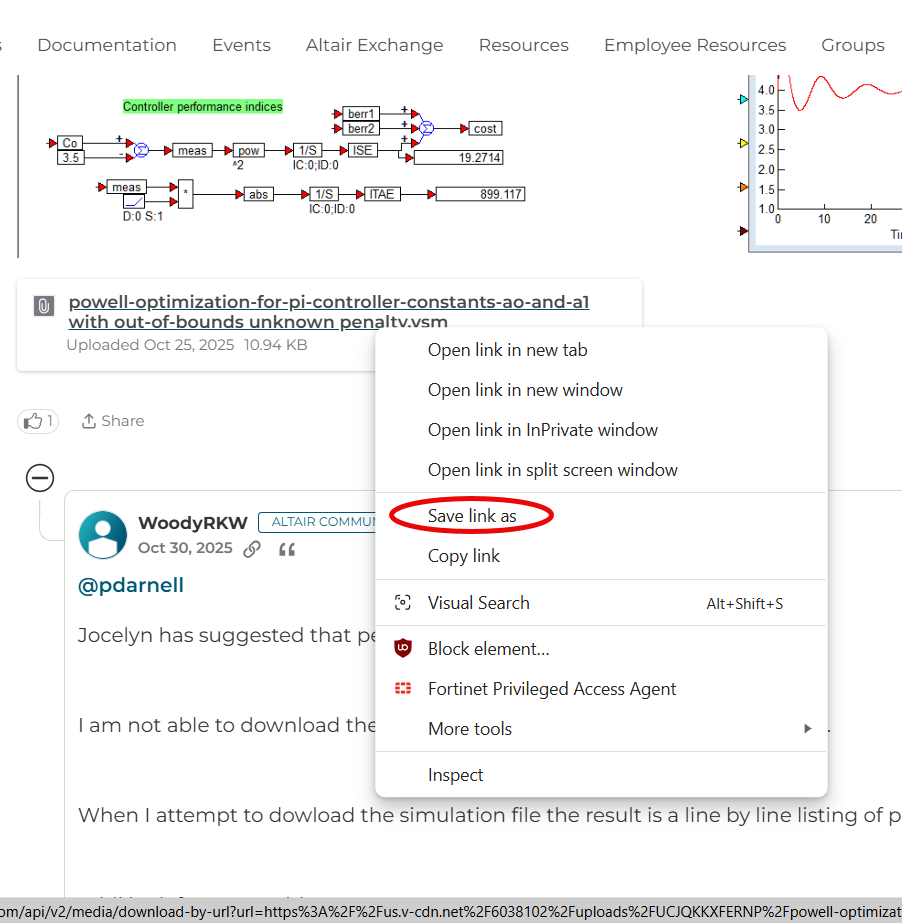Open the Groups nav item

[853, 45]
